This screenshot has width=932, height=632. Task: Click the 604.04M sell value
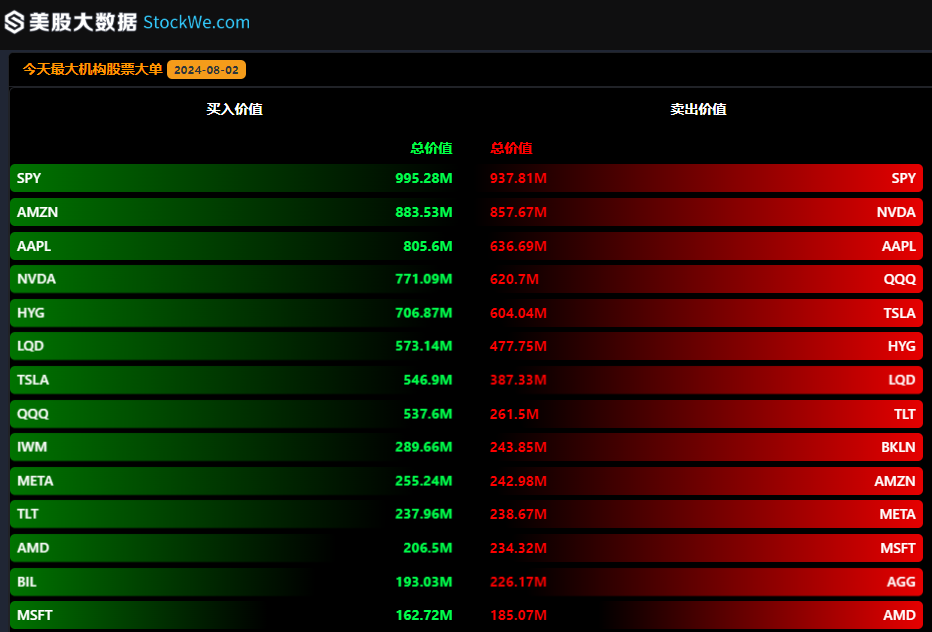518,313
